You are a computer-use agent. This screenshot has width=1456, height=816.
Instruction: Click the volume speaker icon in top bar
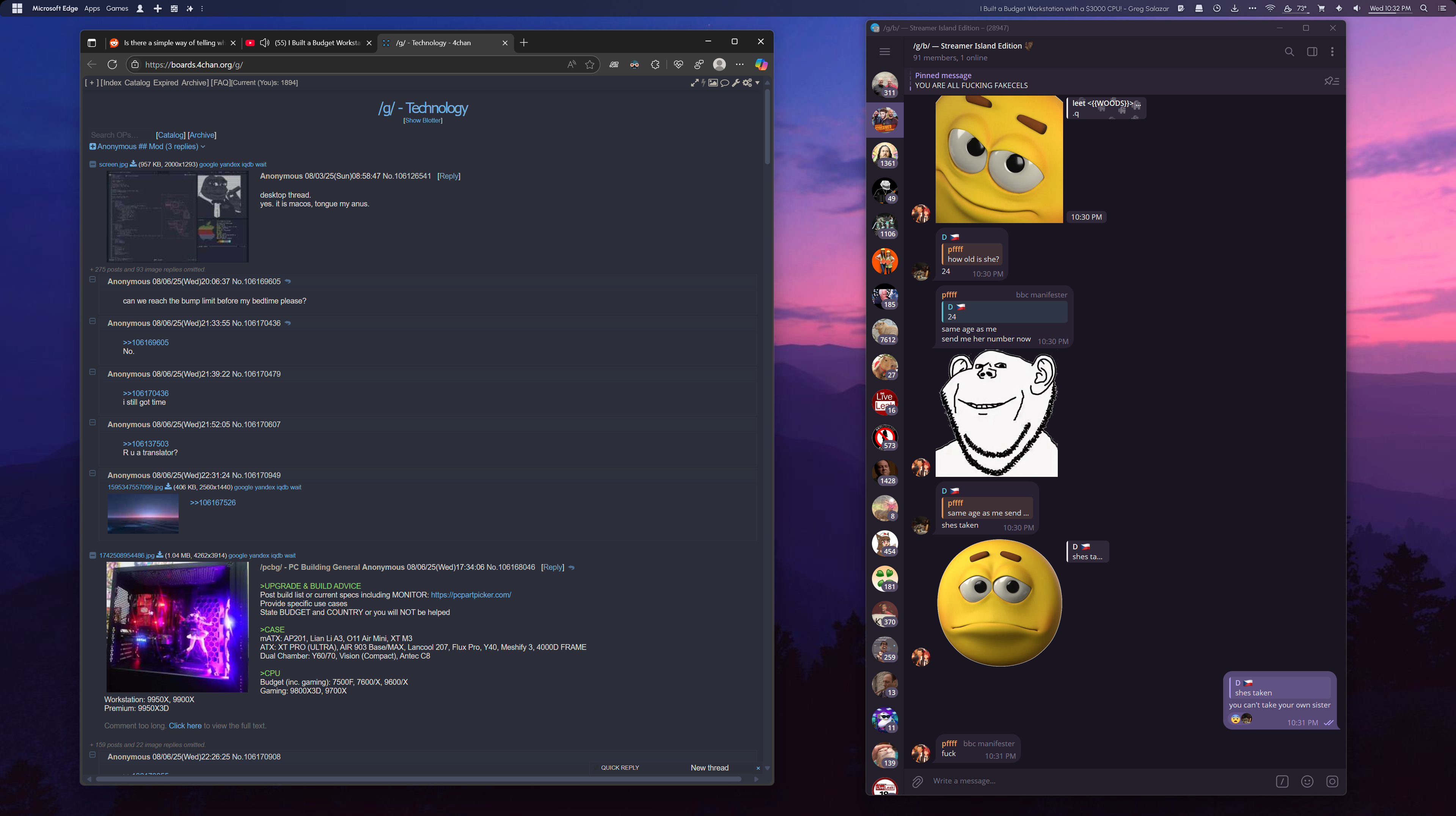point(1357,8)
